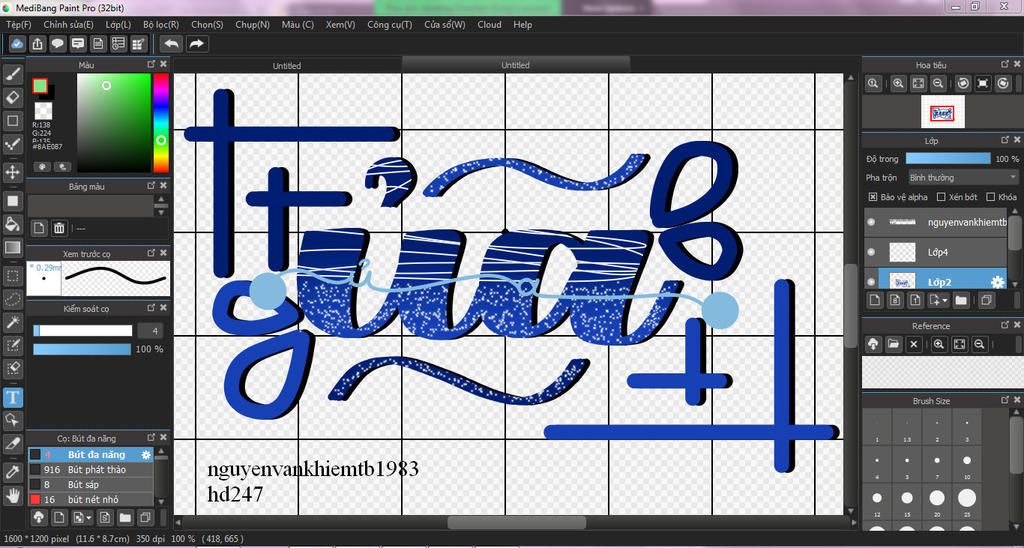Click the Redo arrow button

(196, 44)
